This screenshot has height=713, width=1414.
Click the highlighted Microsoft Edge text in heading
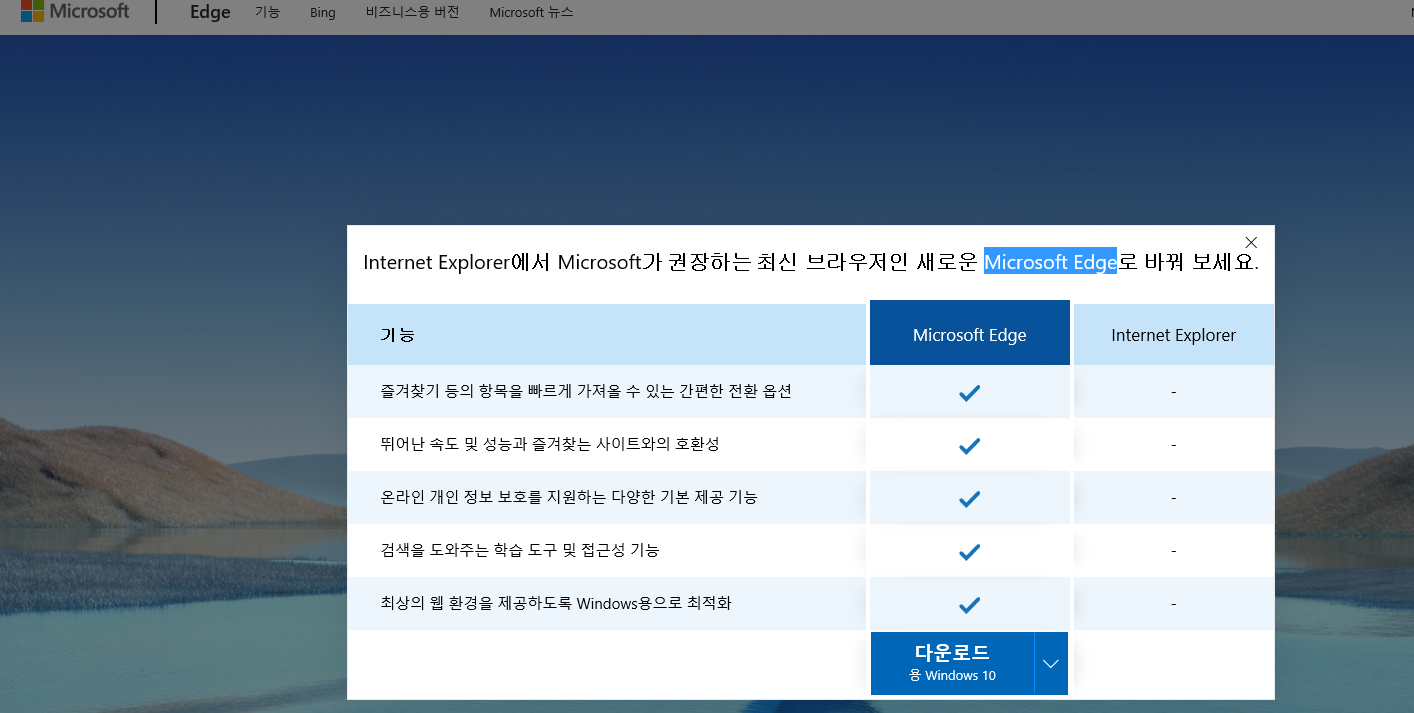[1050, 262]
